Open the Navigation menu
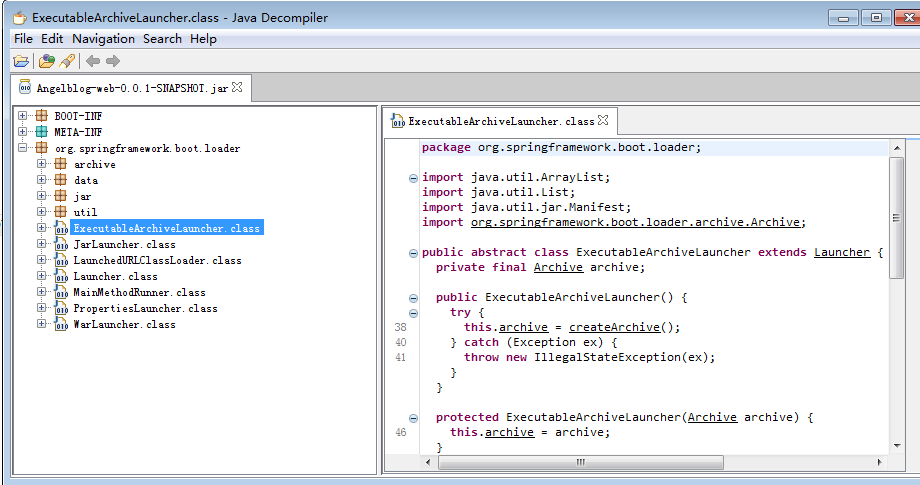920x485 pixels. pos(103,39)
